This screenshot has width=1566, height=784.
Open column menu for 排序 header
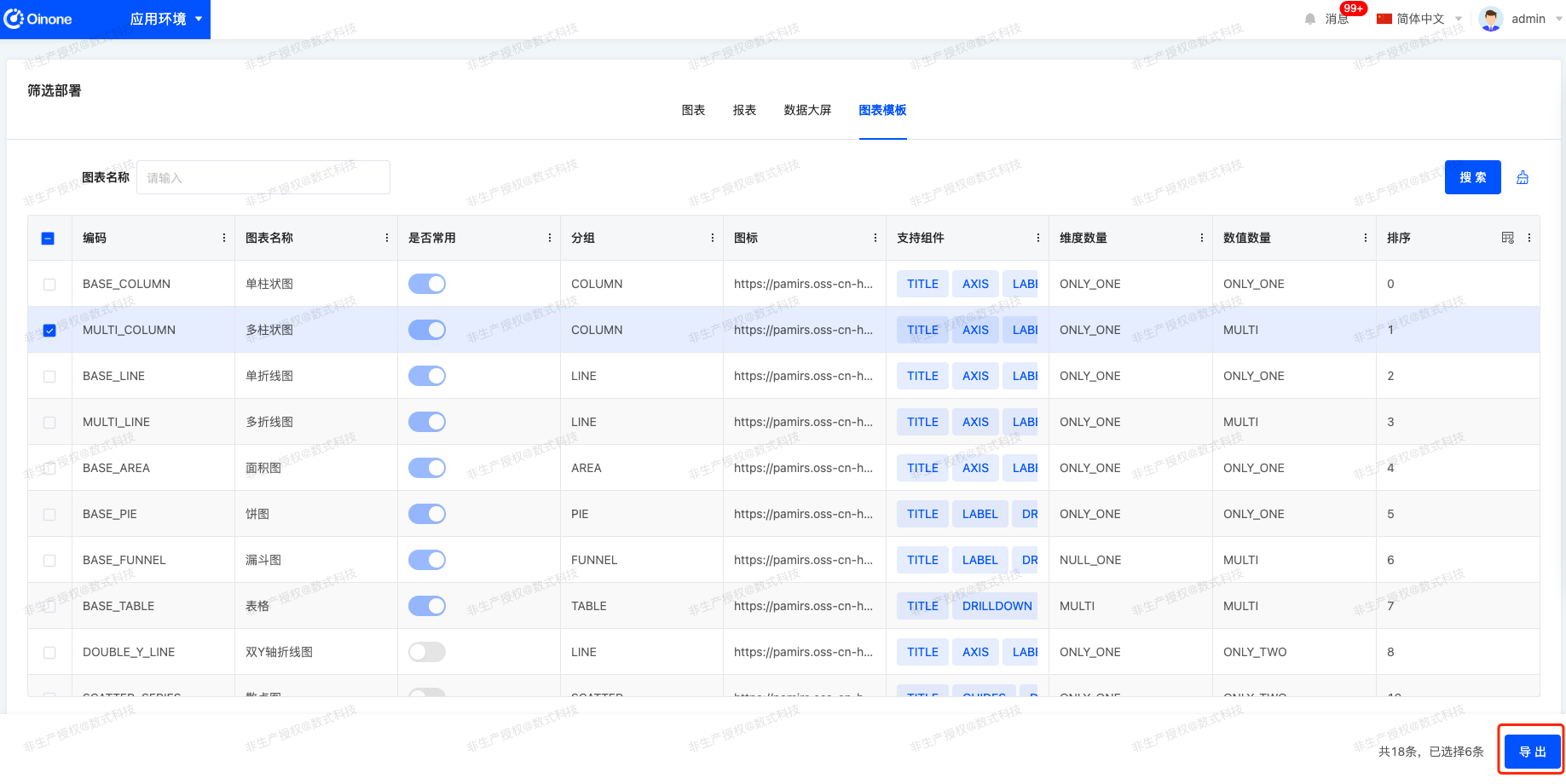(1529, 238)
